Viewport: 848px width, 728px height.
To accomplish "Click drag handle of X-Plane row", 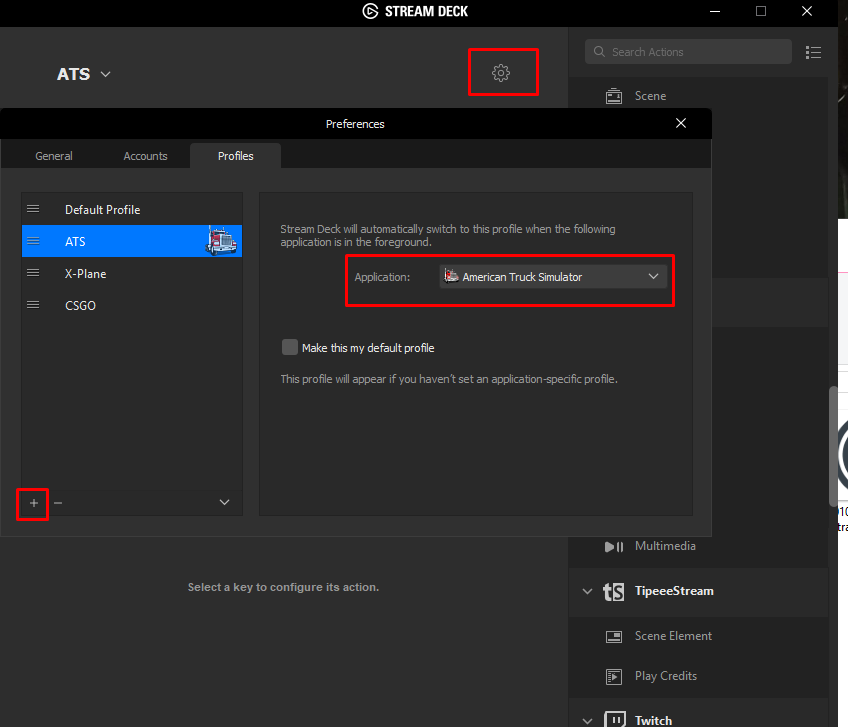I will pos(33,273).
